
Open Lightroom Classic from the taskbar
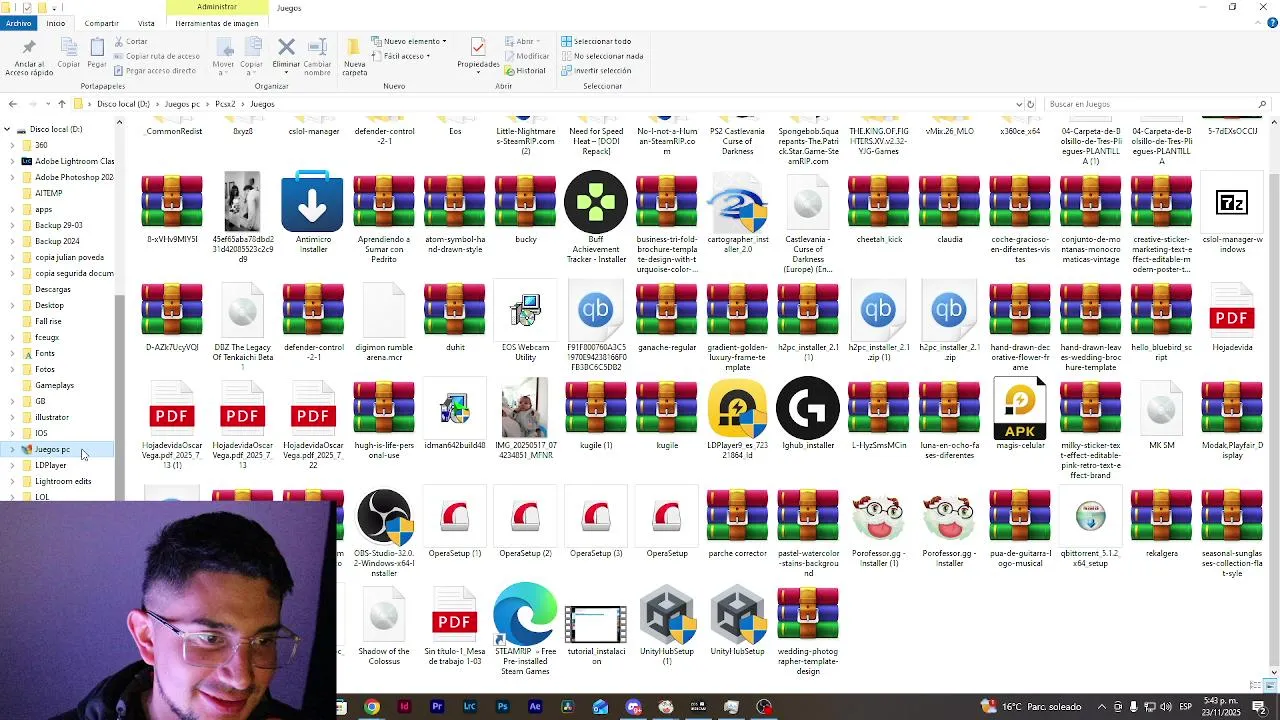[x=469, y=707]
